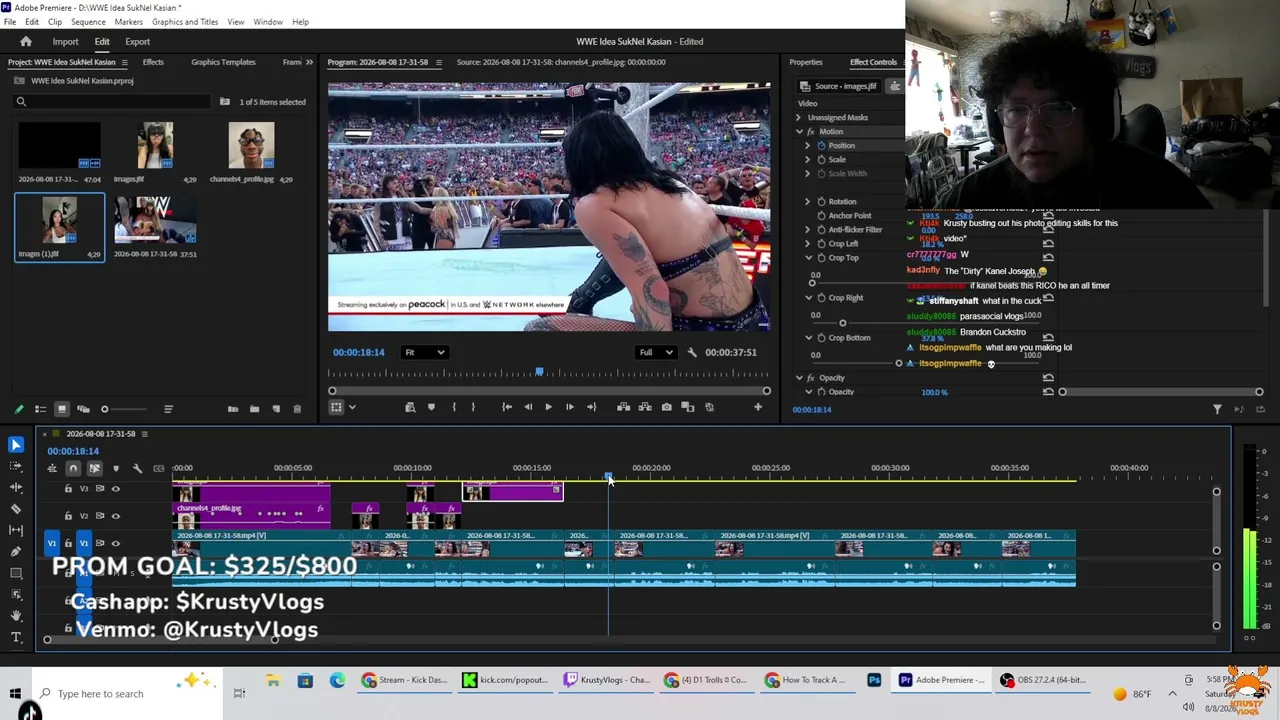This screenshot has width=1280, height=720.
Task: Expand the Crop Left property
Action: tap(808, 244)
